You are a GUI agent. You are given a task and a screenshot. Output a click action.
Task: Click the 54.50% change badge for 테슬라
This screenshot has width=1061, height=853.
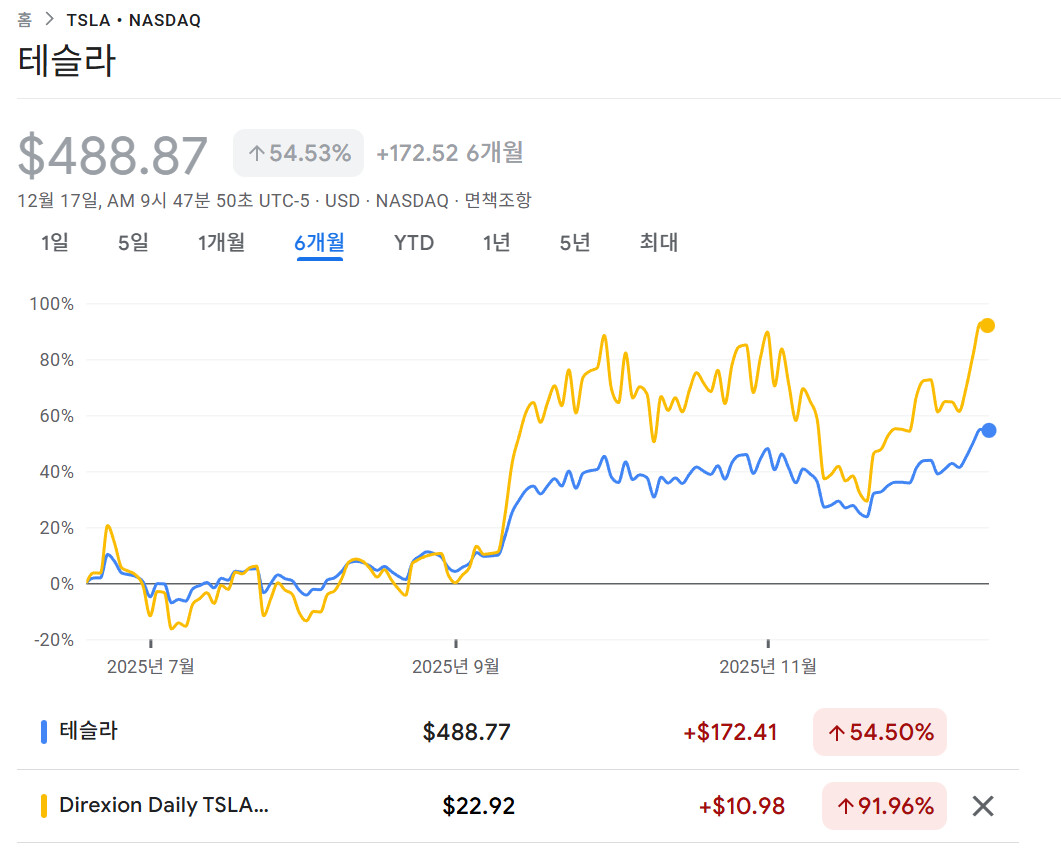879,732
